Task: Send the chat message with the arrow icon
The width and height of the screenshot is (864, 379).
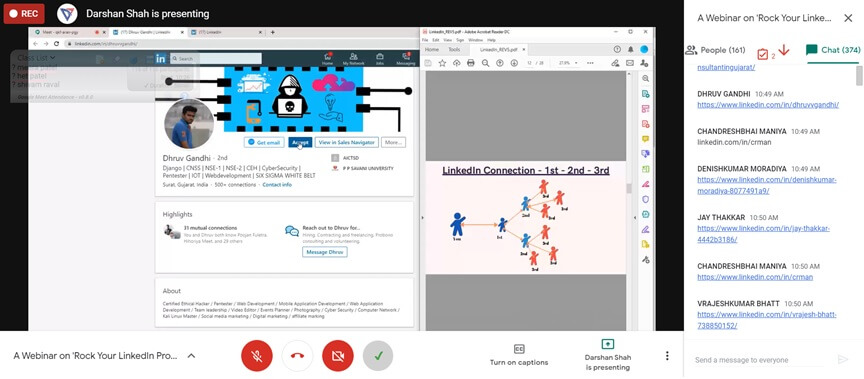Action: tap(843, 360)
